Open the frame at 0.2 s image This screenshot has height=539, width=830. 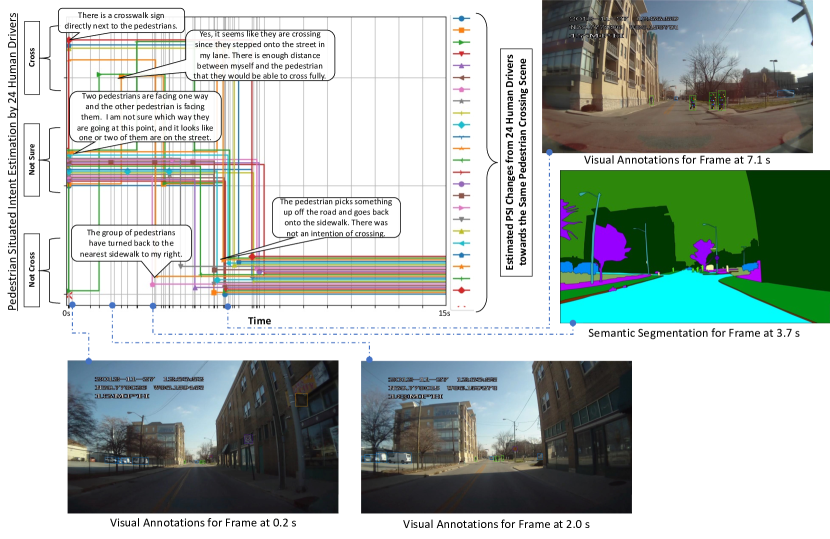(203, 437)
